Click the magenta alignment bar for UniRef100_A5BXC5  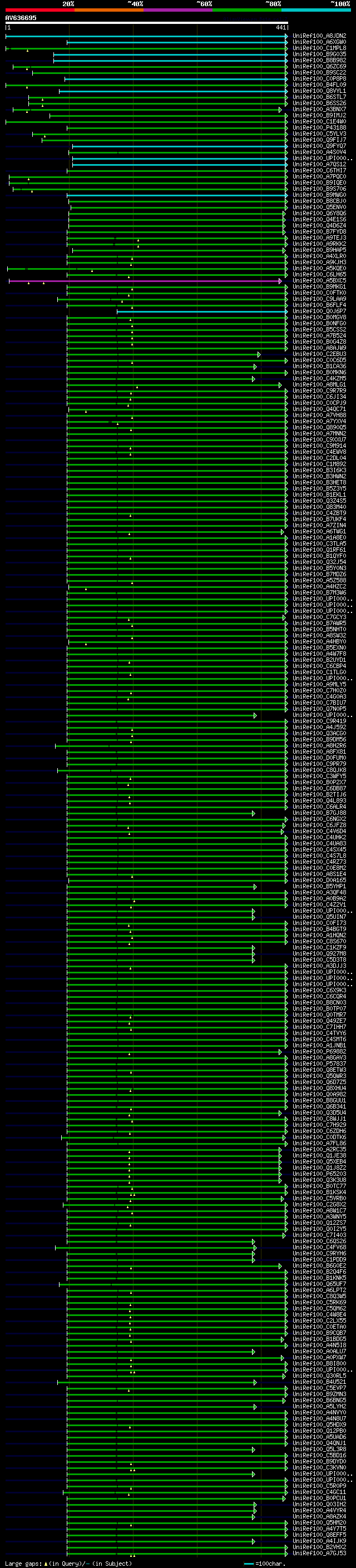(x=145, y=281)
